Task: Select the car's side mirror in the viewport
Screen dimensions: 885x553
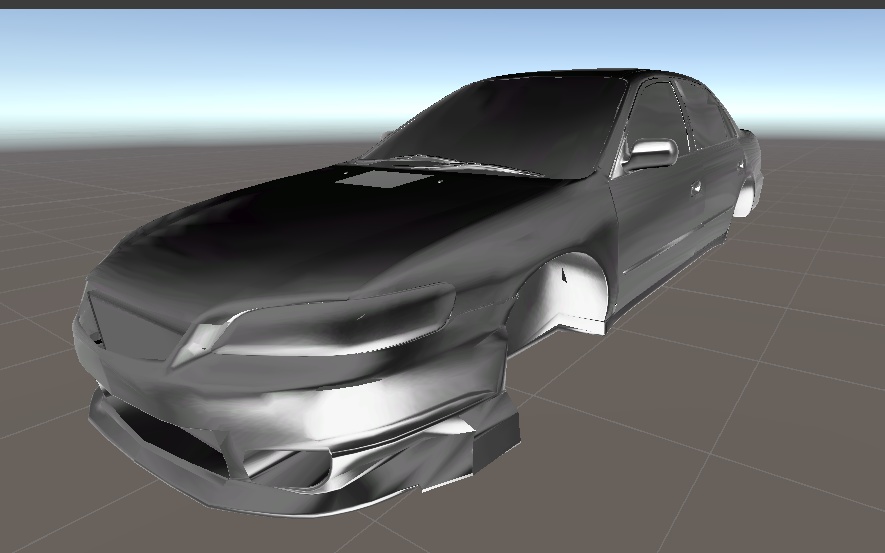Action: pos(649,154)
